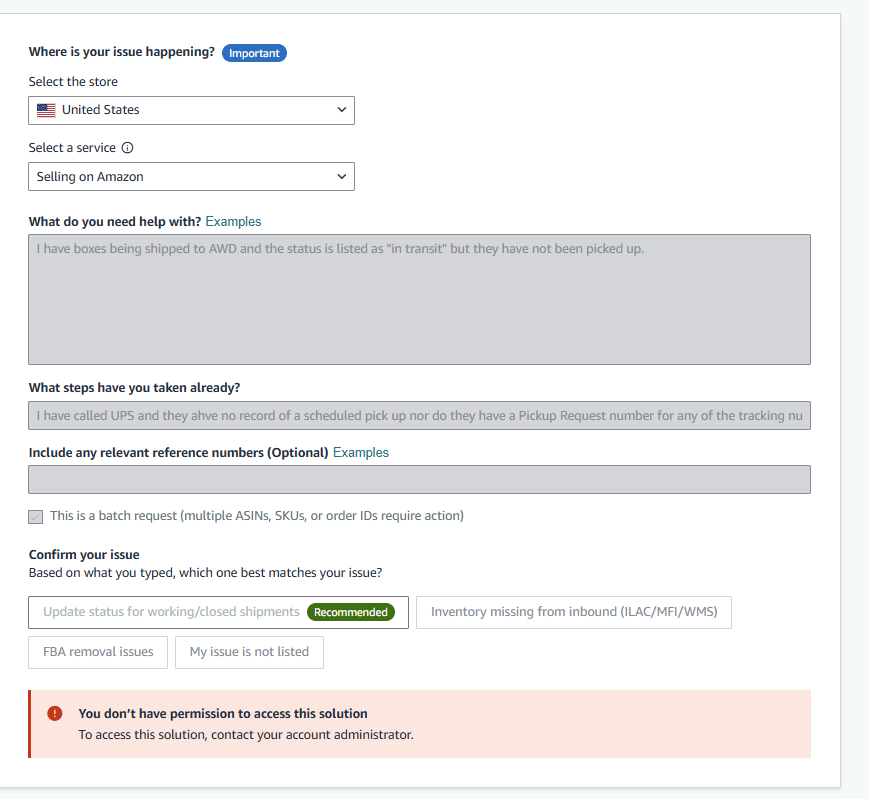869x799 pixels.
Task: Open Examples link for reference numbers
Action: pyautogui.click(x=361, y=453)
